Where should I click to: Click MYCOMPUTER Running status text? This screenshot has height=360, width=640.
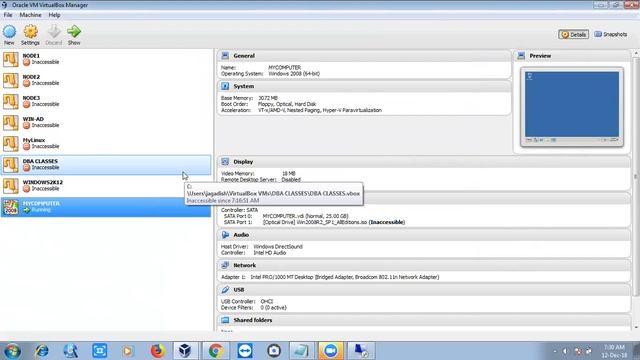(41, 210)
